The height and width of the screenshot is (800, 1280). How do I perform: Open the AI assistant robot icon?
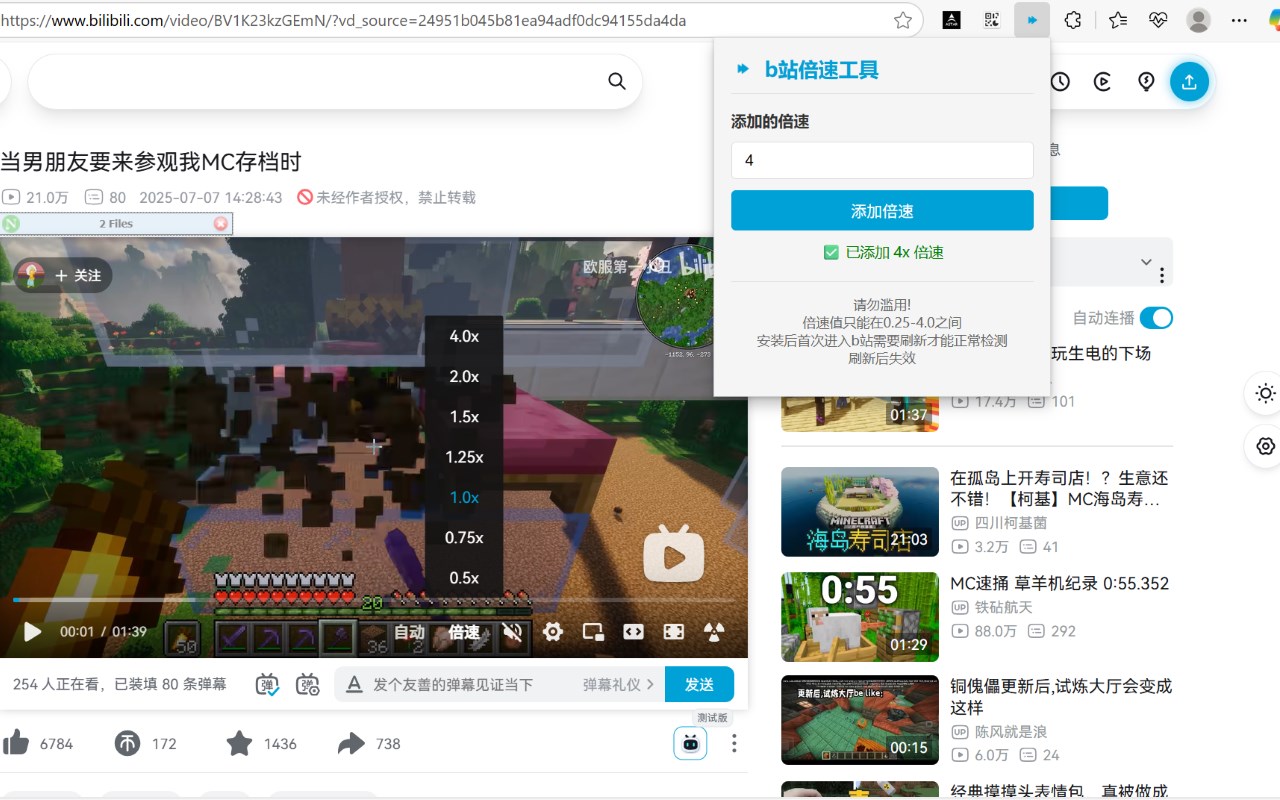pyautogui.click(x=690, y=743)
